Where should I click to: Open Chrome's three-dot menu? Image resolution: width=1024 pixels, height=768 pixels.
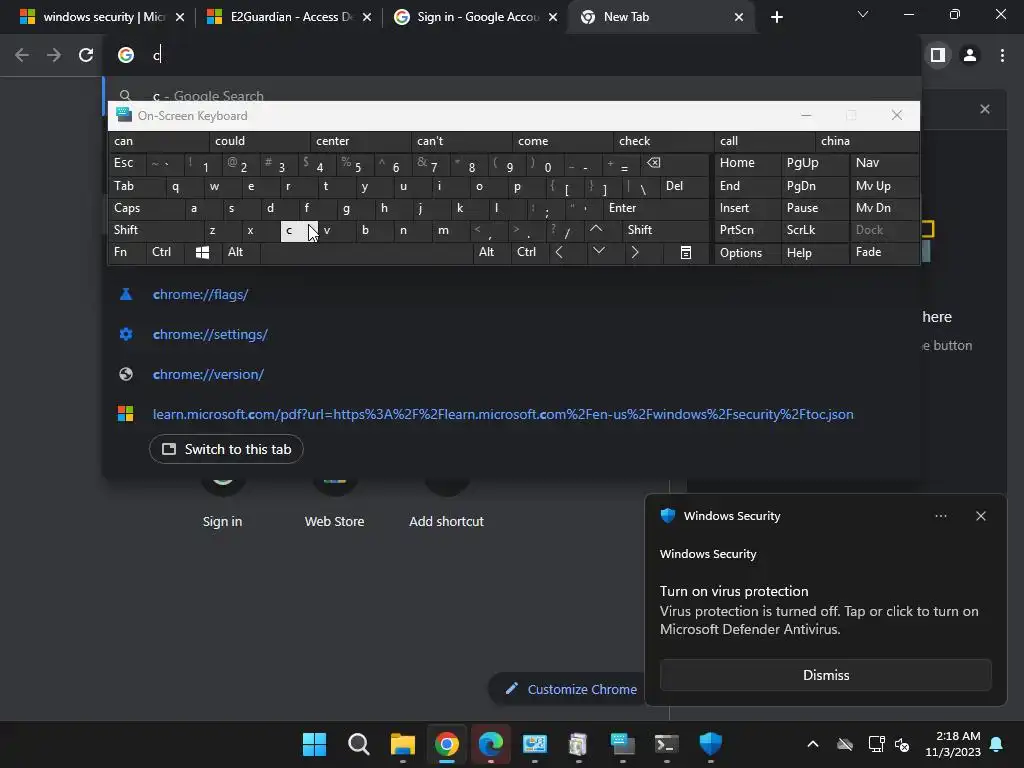point(1002,56)
